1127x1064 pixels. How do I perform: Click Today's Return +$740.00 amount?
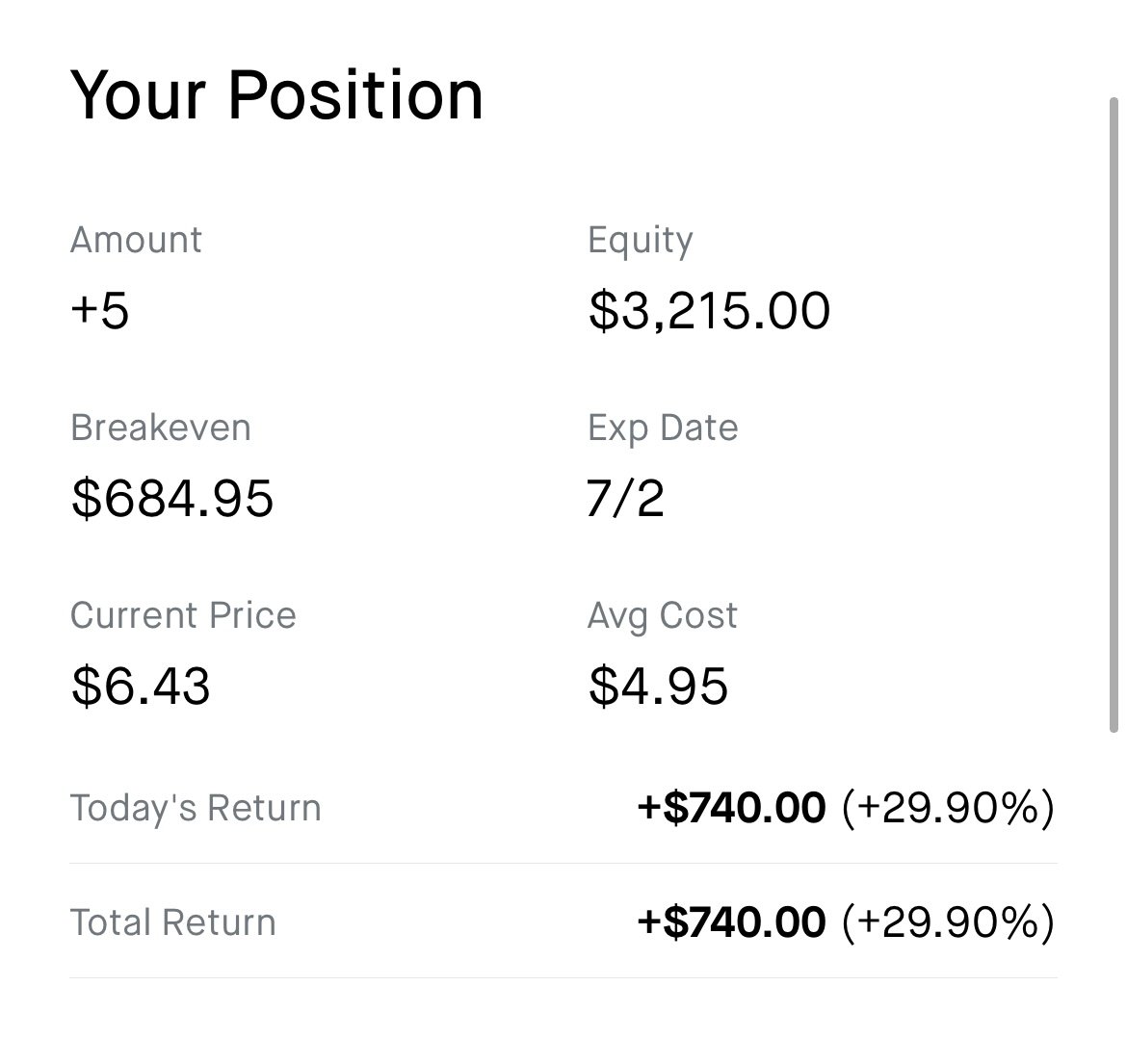(732, 807)
